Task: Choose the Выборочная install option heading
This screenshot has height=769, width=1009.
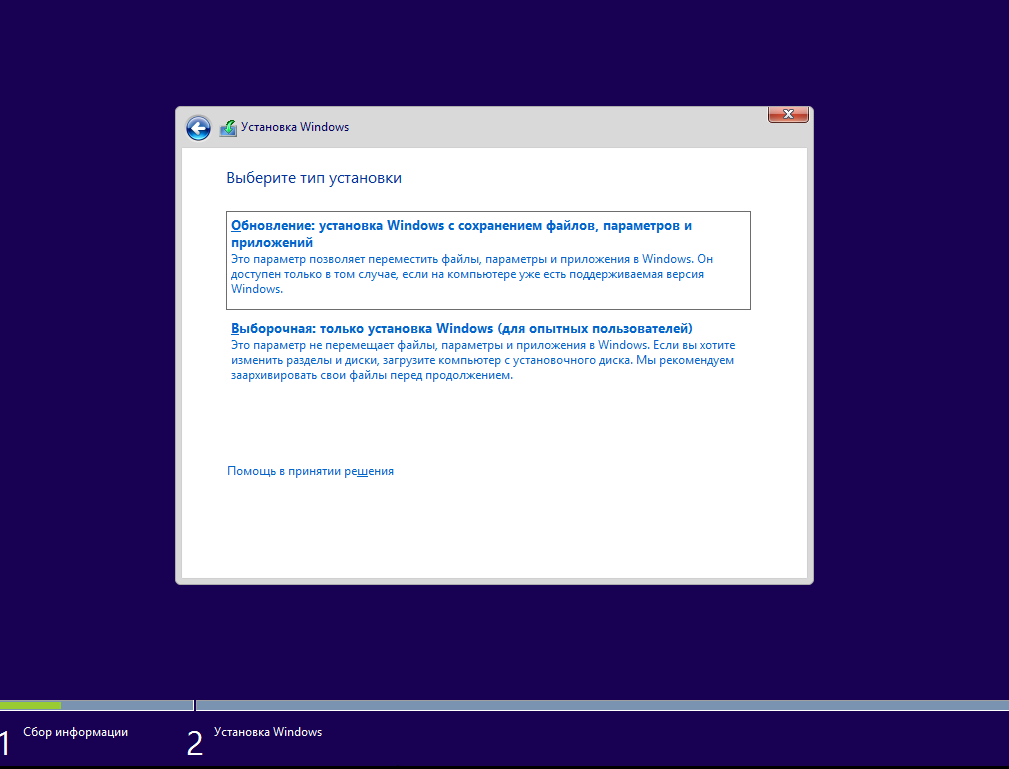Action: [x=461, y=328]
